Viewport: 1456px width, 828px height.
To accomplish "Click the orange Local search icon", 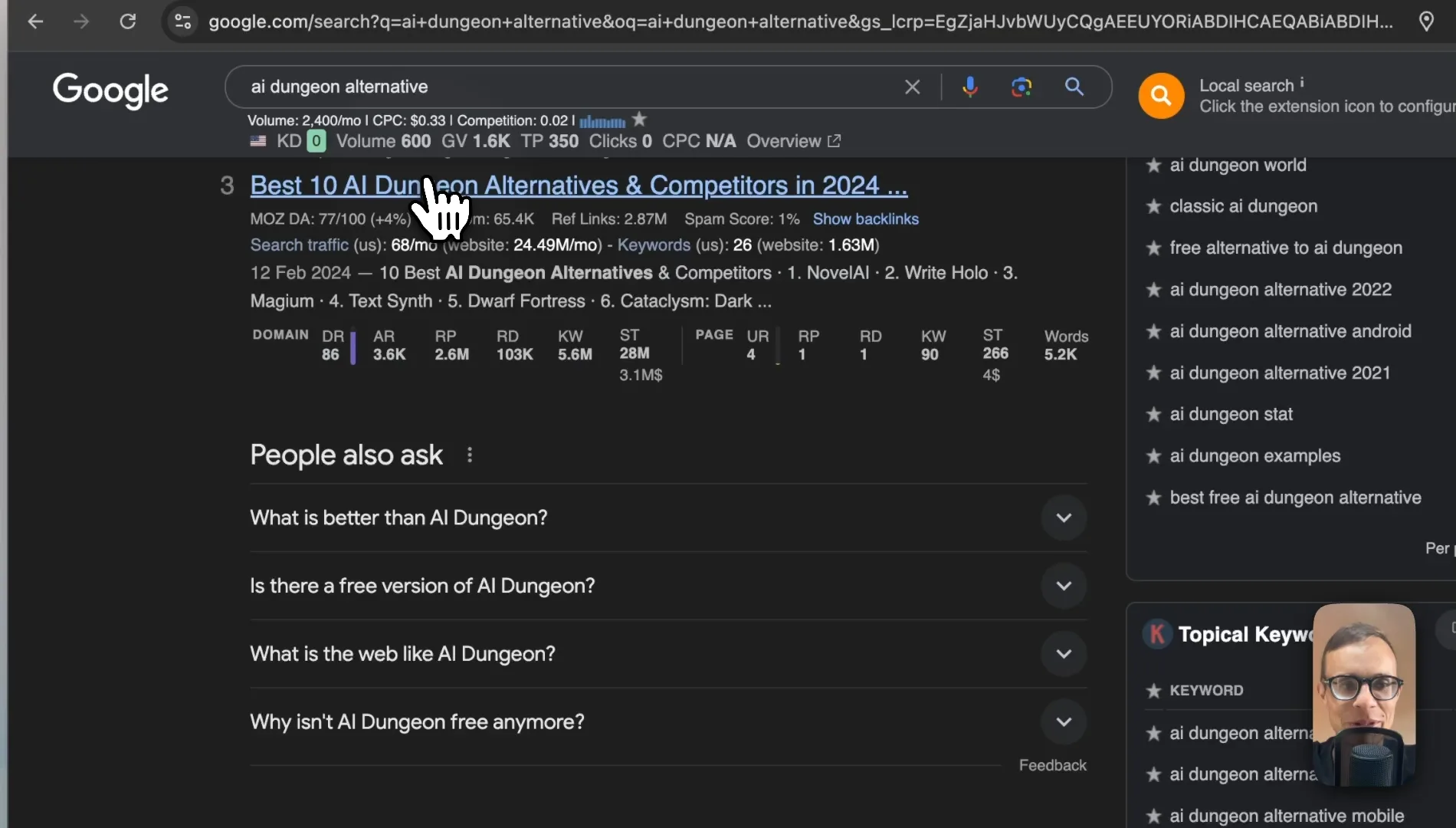I will tap(1161, 96).
